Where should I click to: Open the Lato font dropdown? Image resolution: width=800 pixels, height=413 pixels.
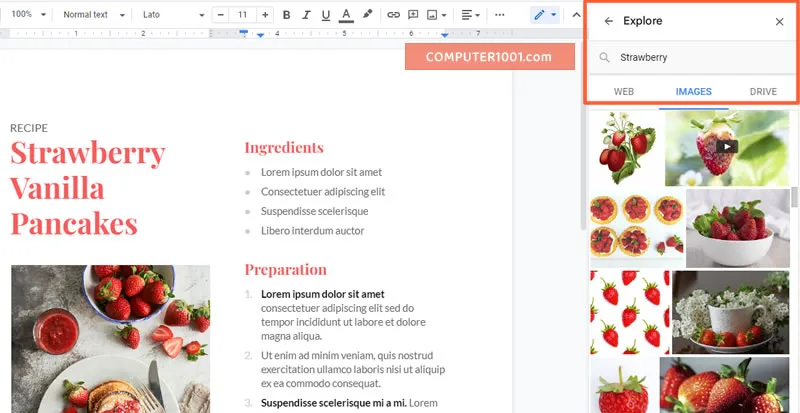pos(173,15)
